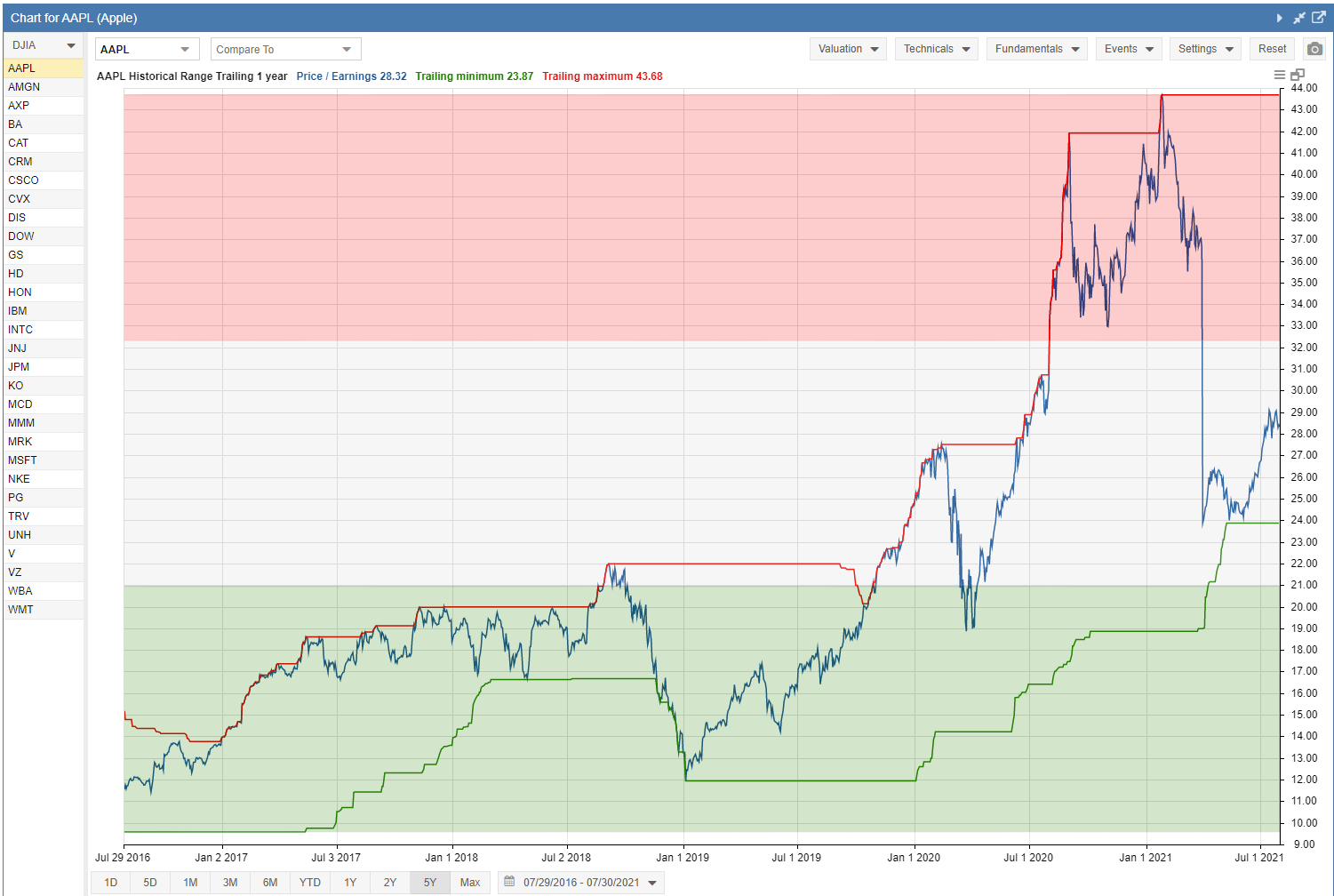Open the AAPL symbol combo box
The image size is (1334, 896).
click(147, 49)
